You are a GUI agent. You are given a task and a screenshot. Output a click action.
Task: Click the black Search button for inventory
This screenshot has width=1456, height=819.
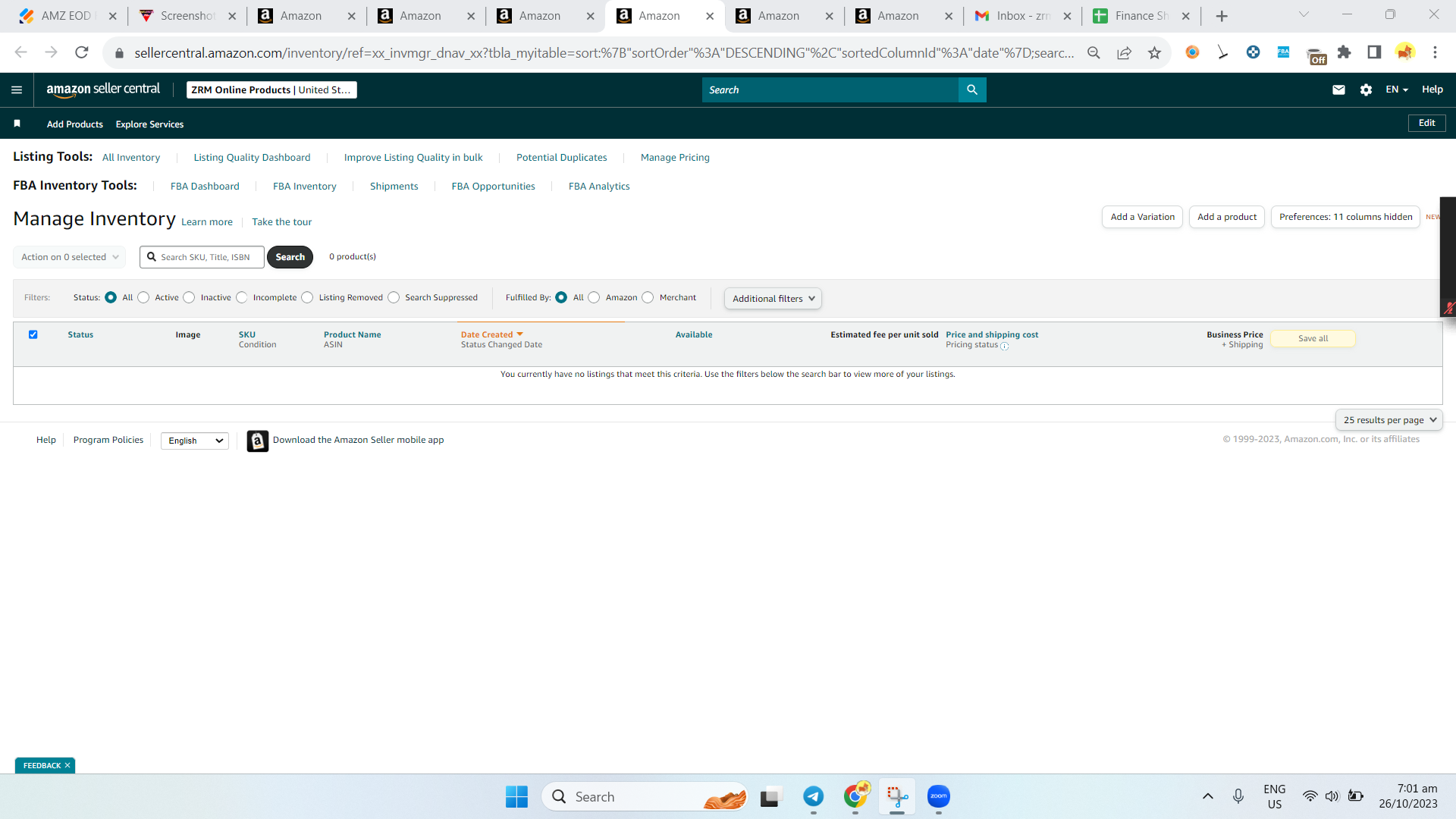click(x=290, y=257)
